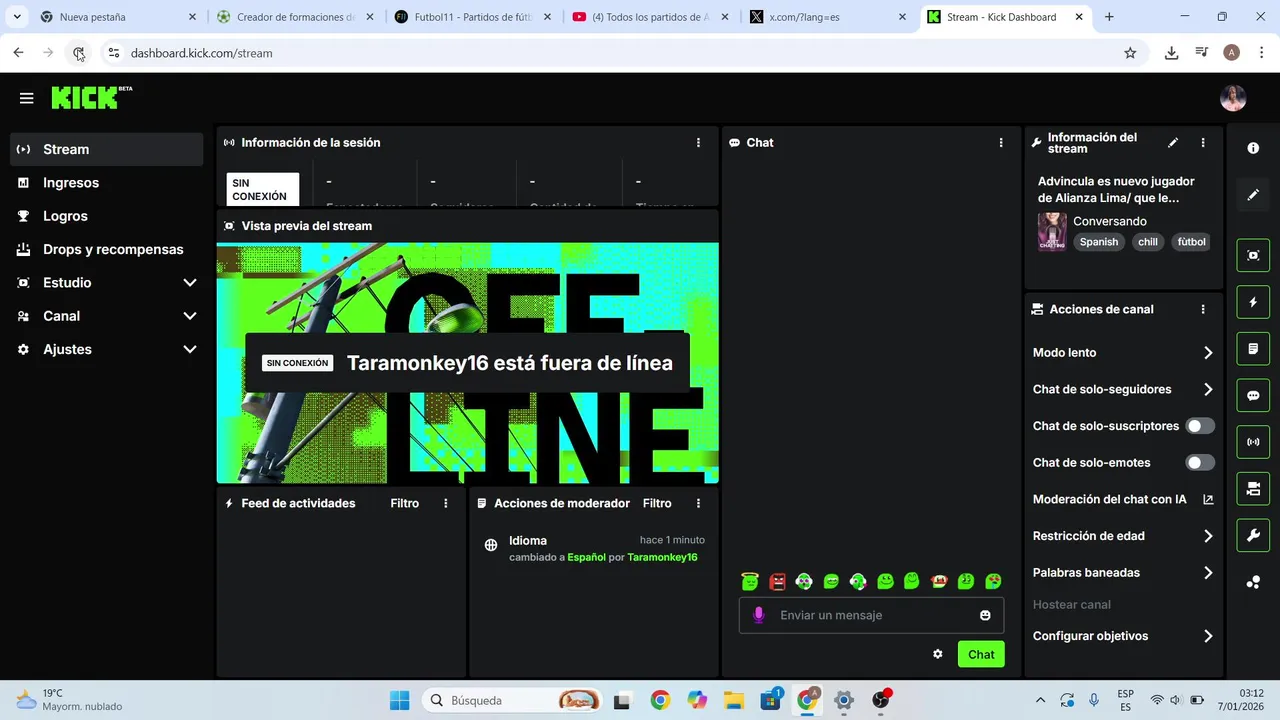Open Logros in the sidebar
The image size is (1280, 720).
coord(107,216)
